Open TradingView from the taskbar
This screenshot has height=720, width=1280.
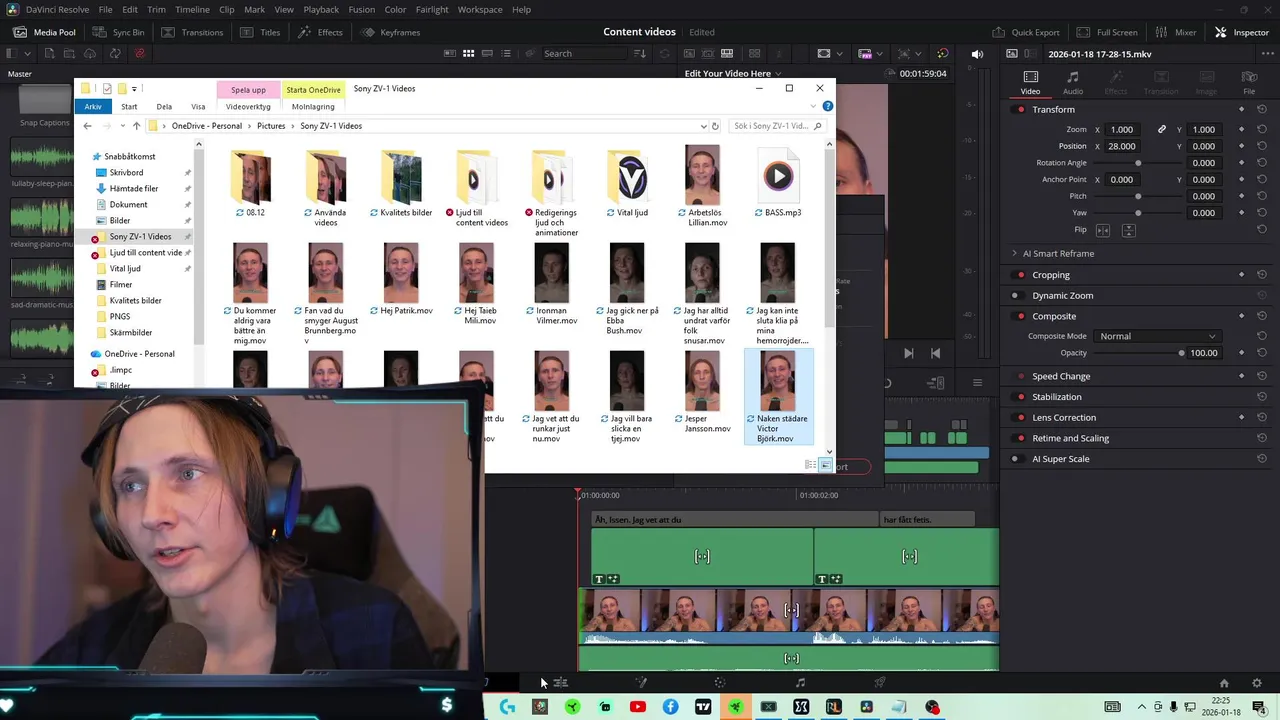click(x=703, y=707)
